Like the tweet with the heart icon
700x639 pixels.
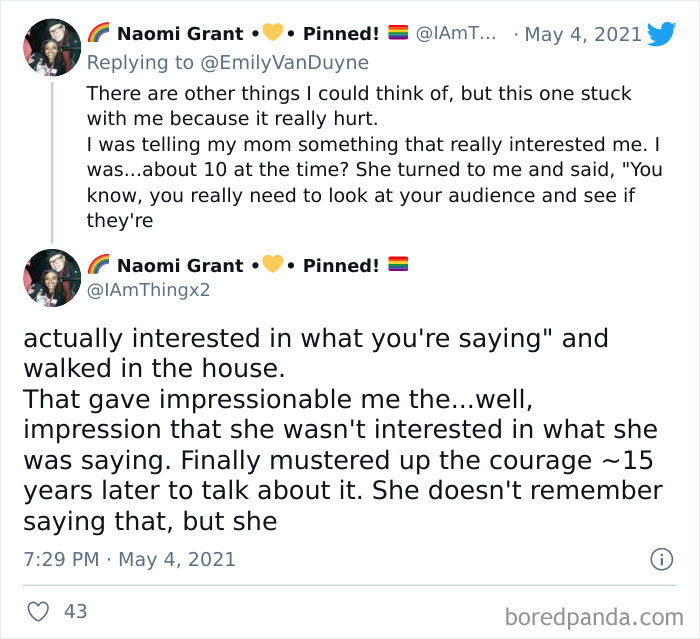click(37, 610)
